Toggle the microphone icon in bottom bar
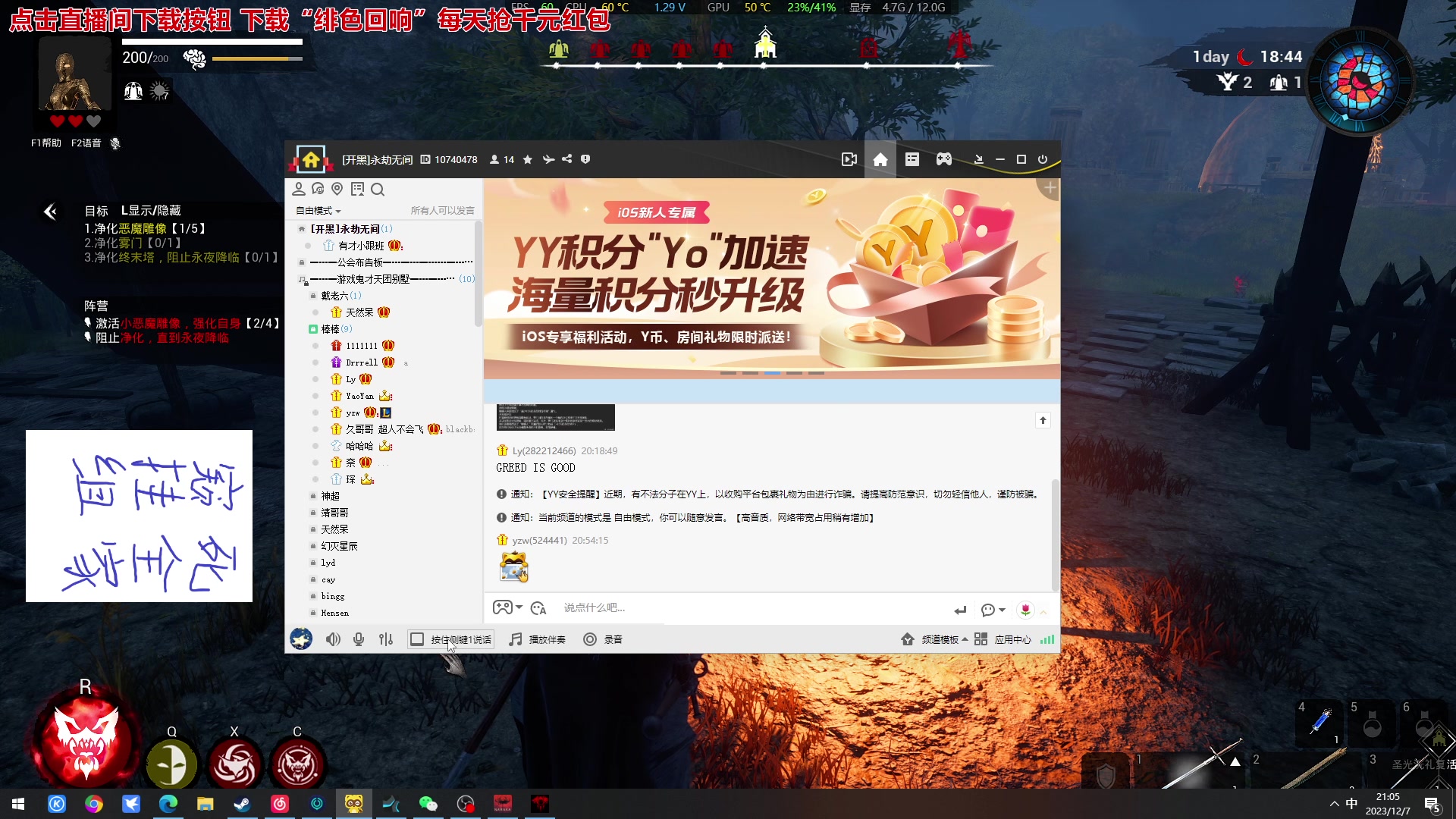This screenshot has width=1456, height=819. tap(359, 639)
